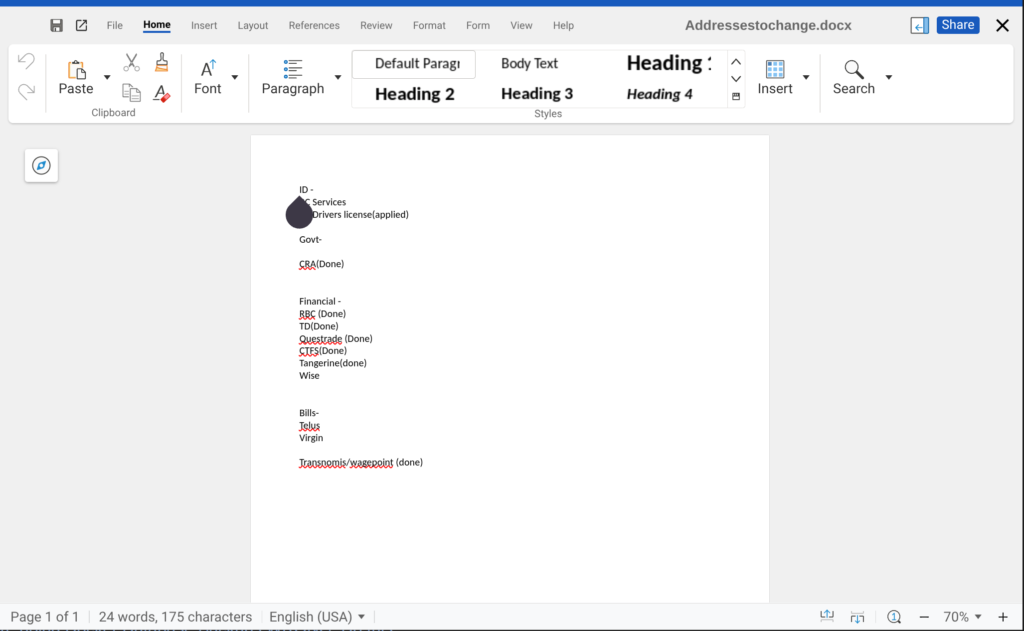Click the zoom in plus button
1024x631 pixels.
pos(1003,617)
